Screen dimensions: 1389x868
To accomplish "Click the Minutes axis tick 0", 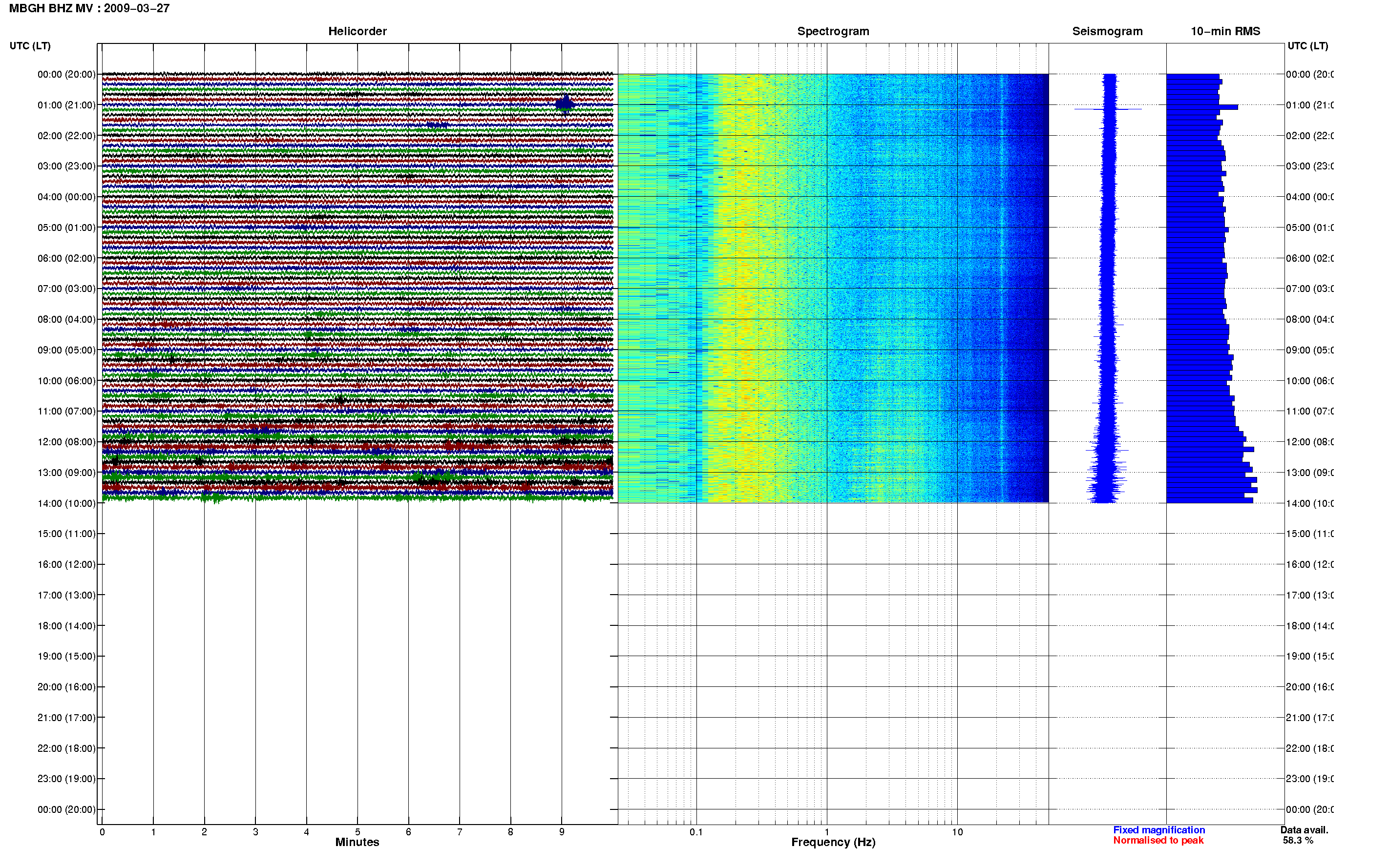I will point(102,832).
